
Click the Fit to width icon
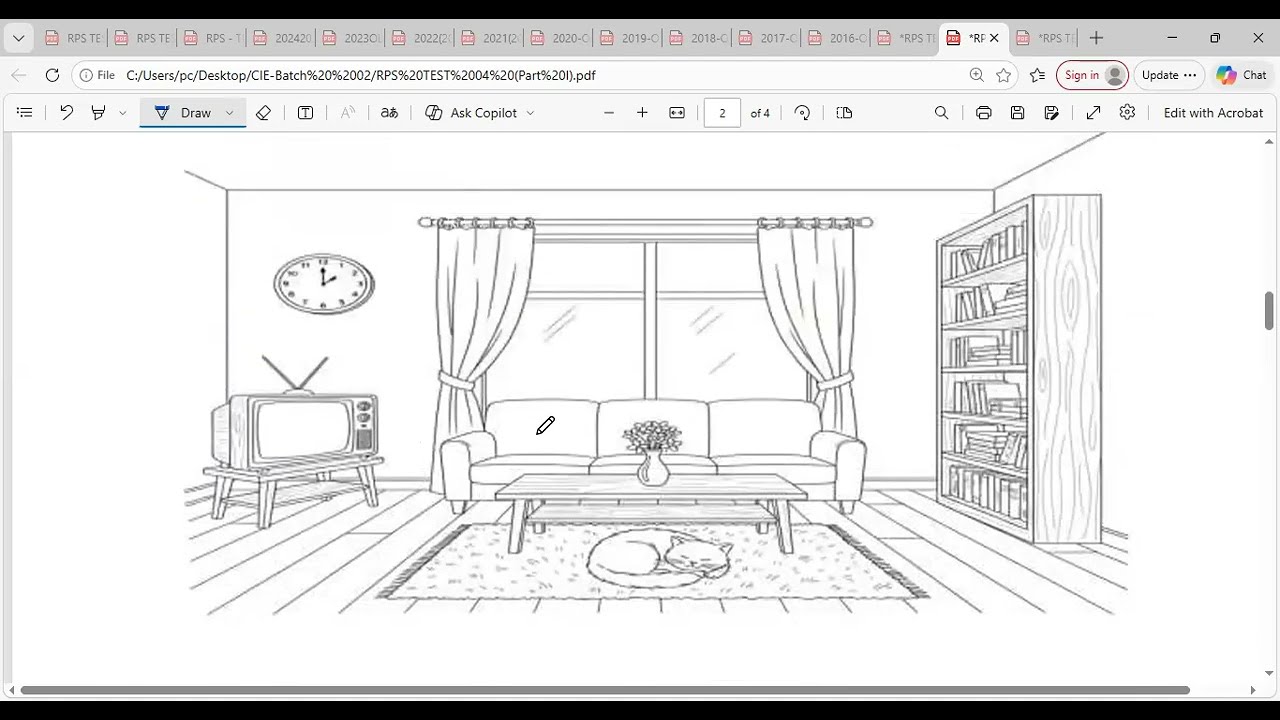pos(677,113)
